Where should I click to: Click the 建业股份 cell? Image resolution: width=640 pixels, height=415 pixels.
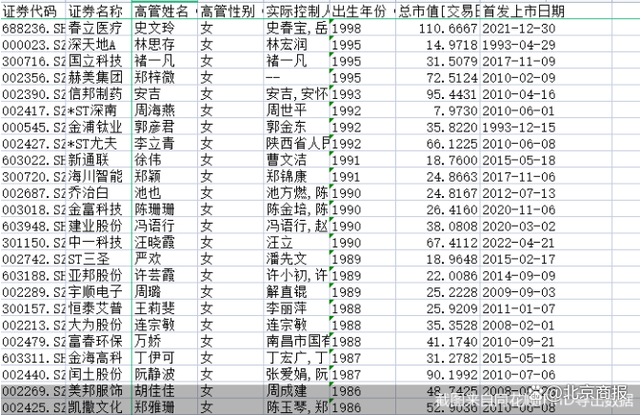pyautogui.click(x=98, y=226)
